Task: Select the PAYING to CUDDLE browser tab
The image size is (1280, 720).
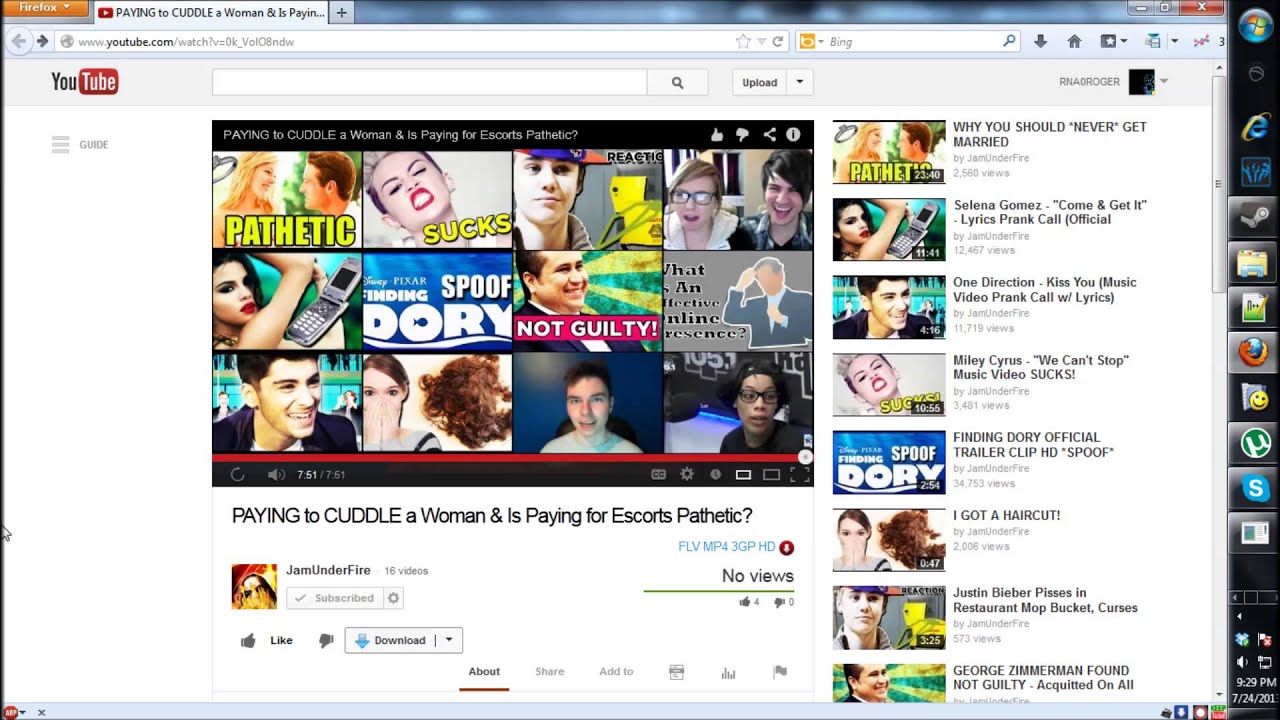Action: (x=211, y=13)
